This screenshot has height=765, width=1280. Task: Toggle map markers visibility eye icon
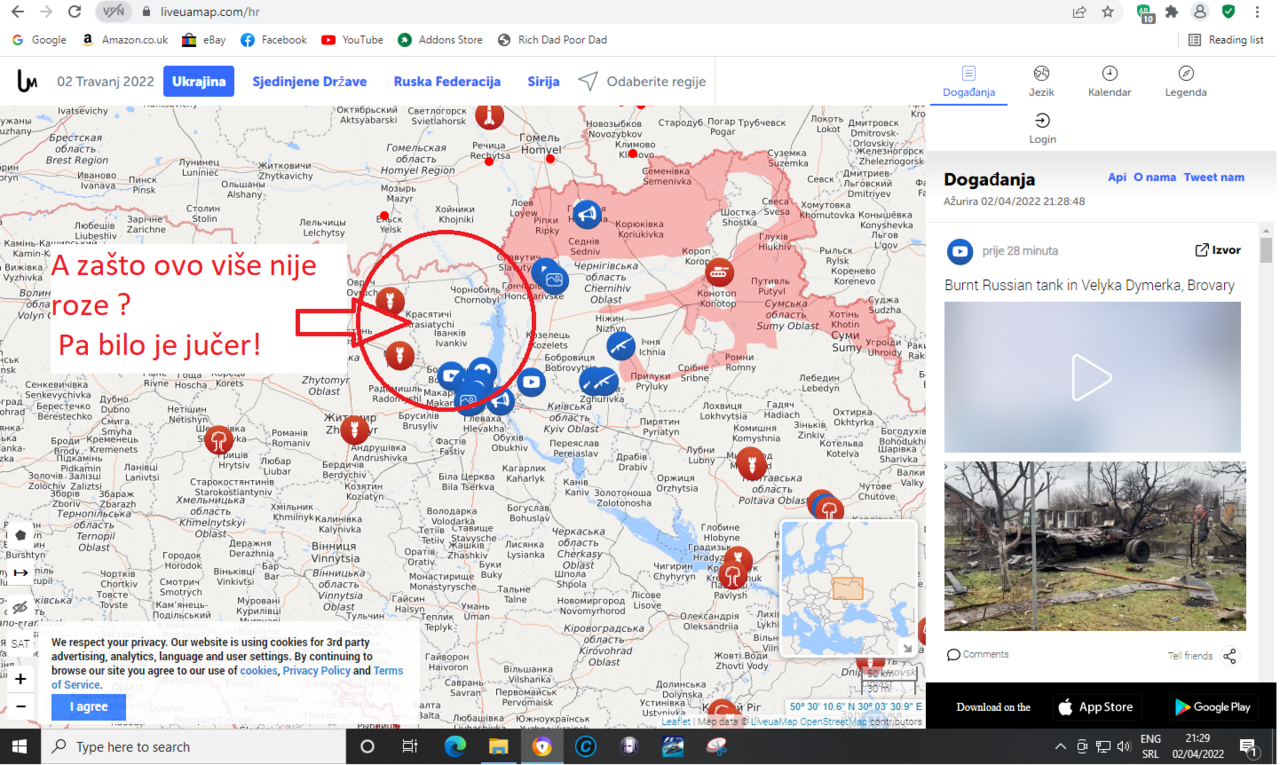pos(21,608)
